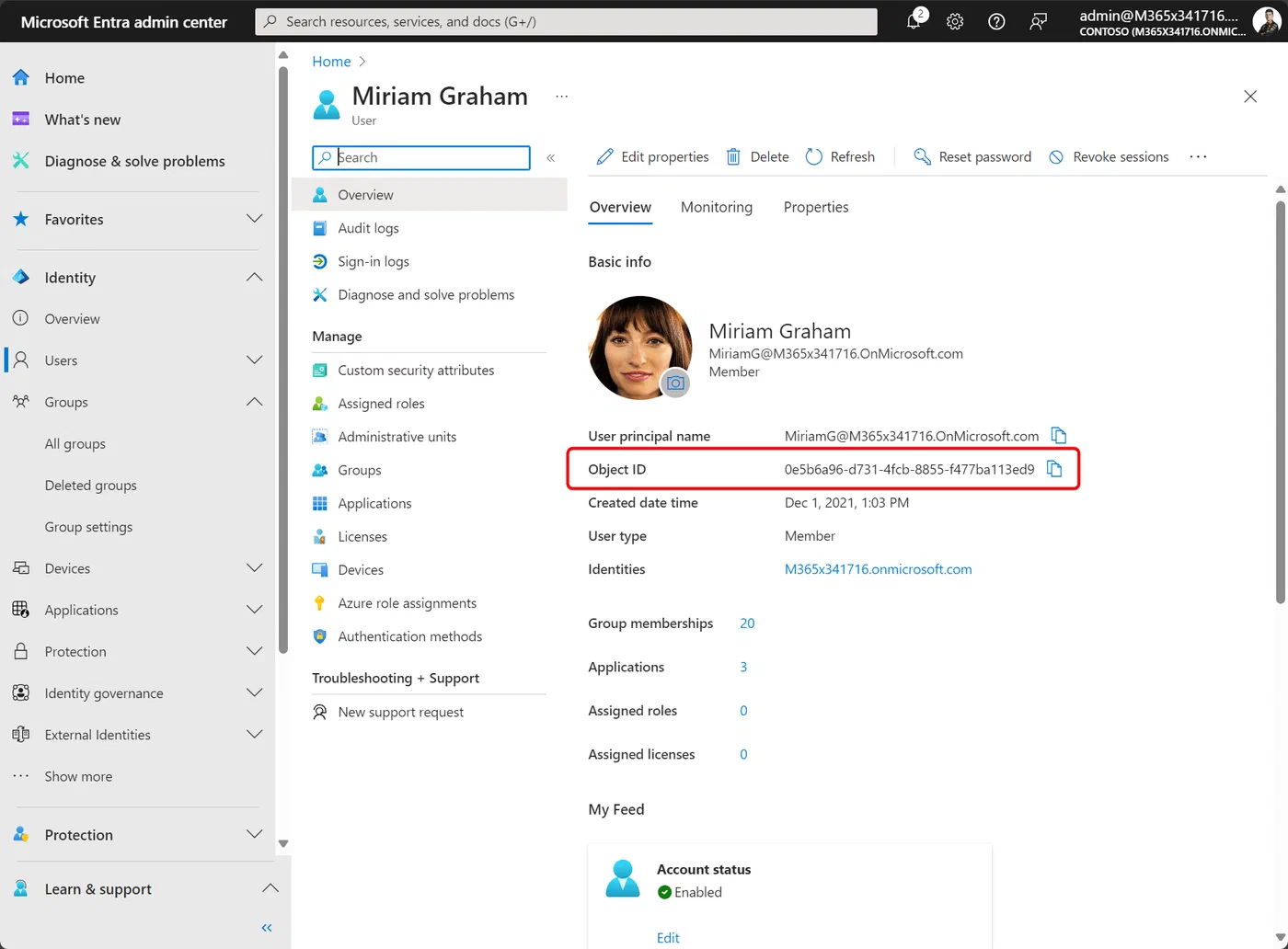Click the user menu search field

(421, 157)
